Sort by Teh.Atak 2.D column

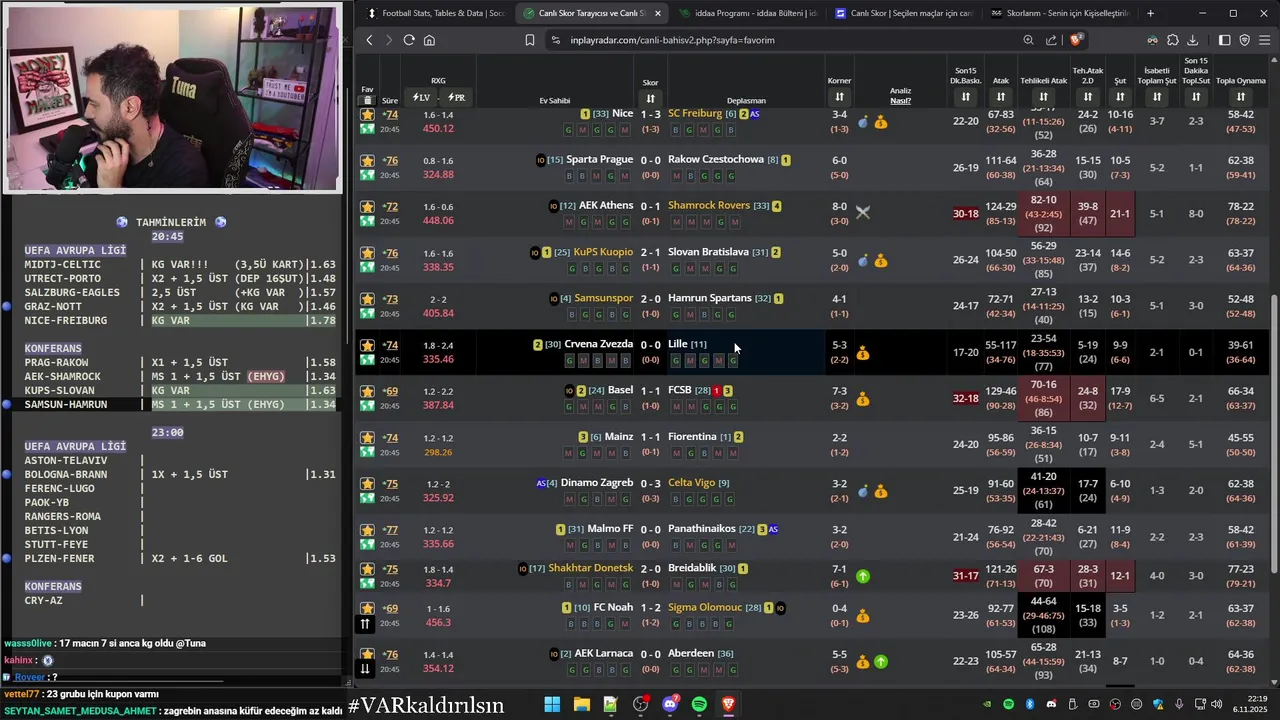tap(1088, 97)
